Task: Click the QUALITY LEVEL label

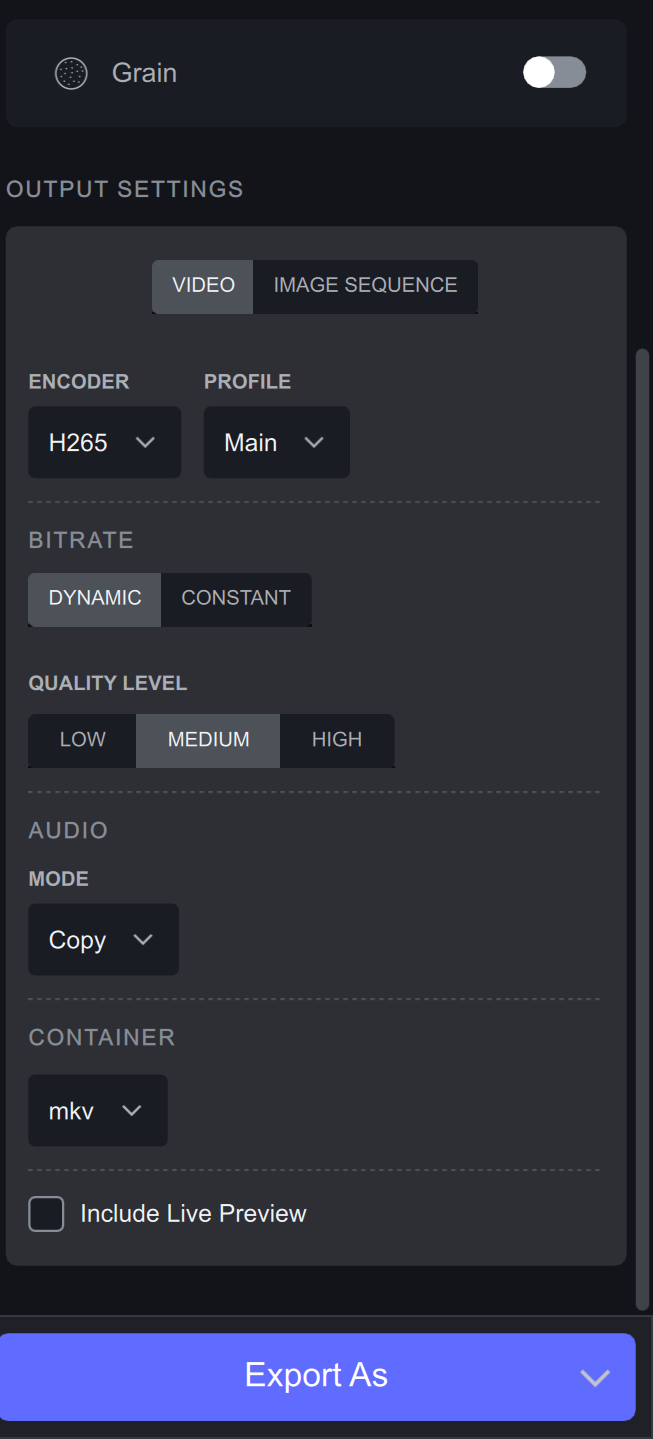Action: tap(108, 684)
